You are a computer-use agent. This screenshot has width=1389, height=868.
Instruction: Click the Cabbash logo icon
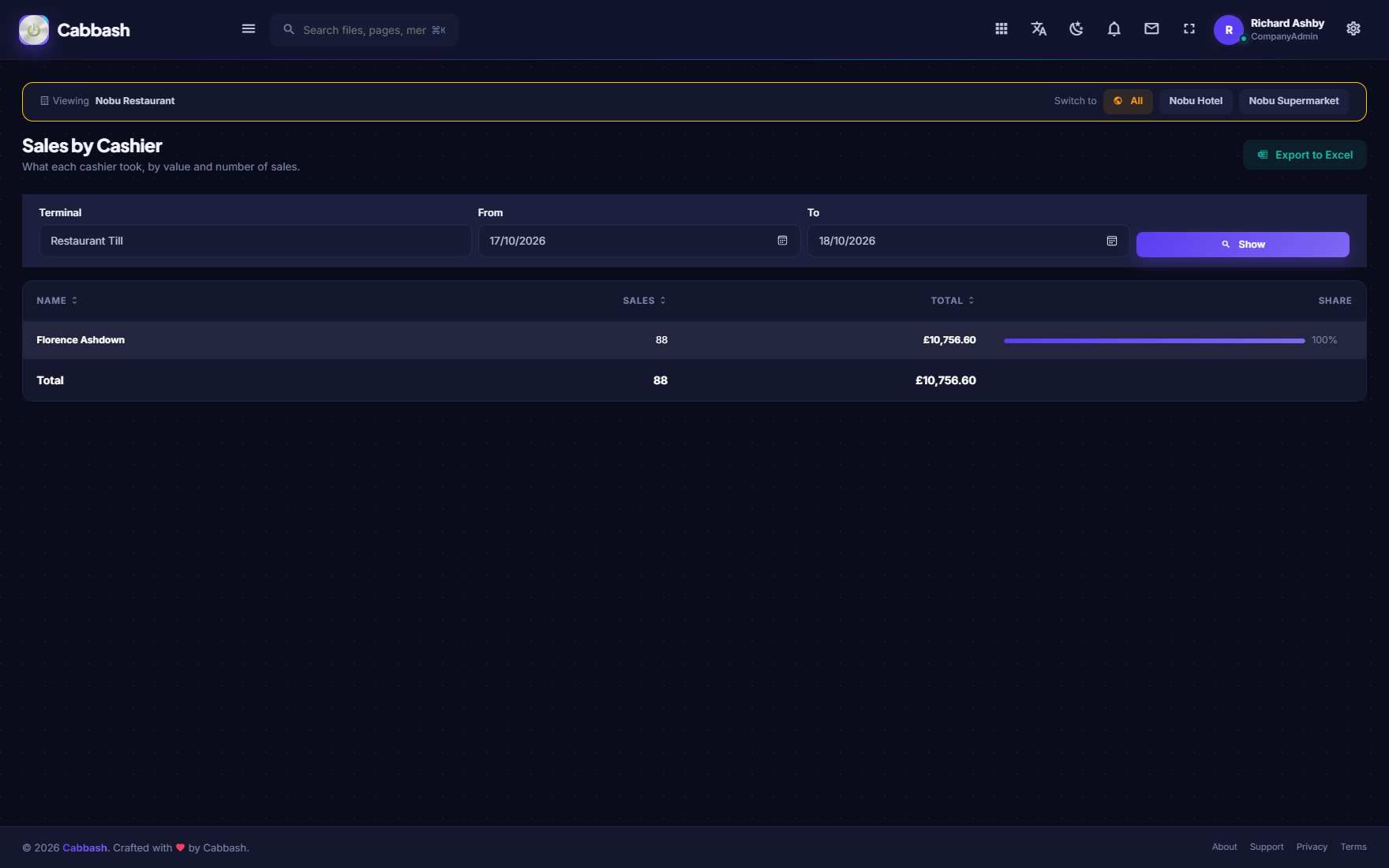click(34, 30)
